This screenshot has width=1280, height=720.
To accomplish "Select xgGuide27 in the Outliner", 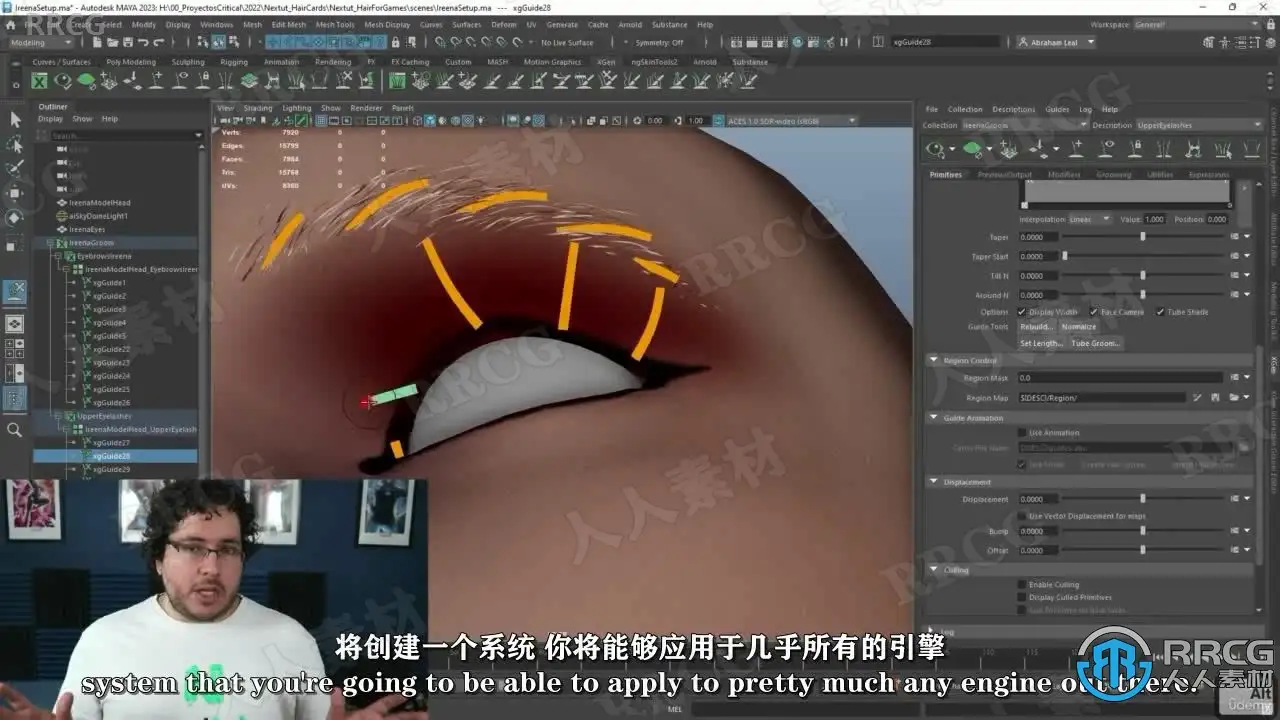I will 111,443.
